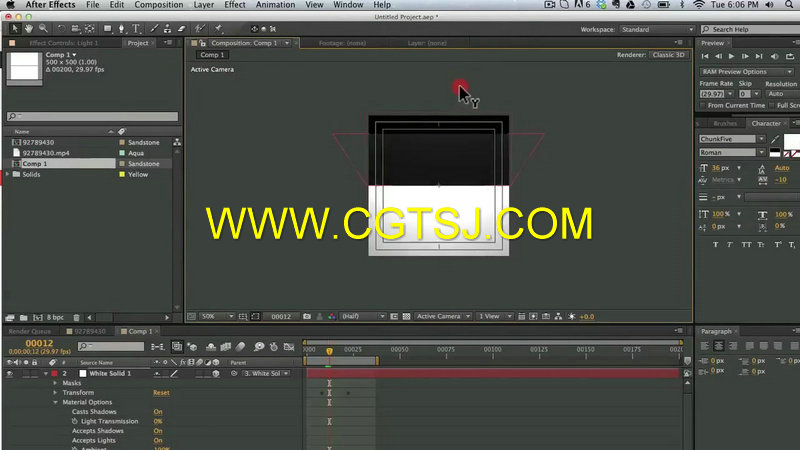800x450 pixels.
Task: Select the Eraser tool
Action: tap(181, 29)
